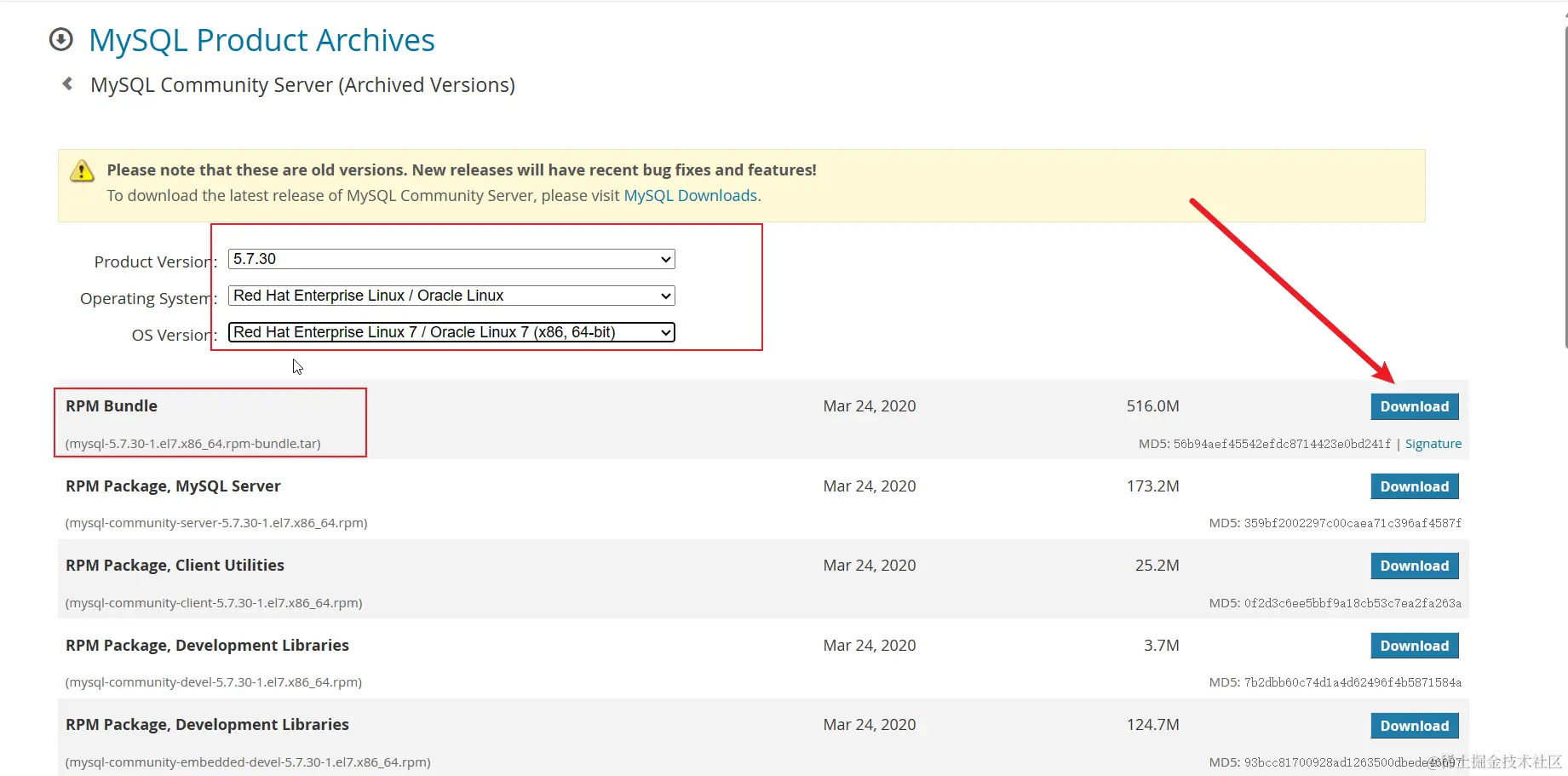
Task: Click the MySQL Server row date
Action: point(870,486)
